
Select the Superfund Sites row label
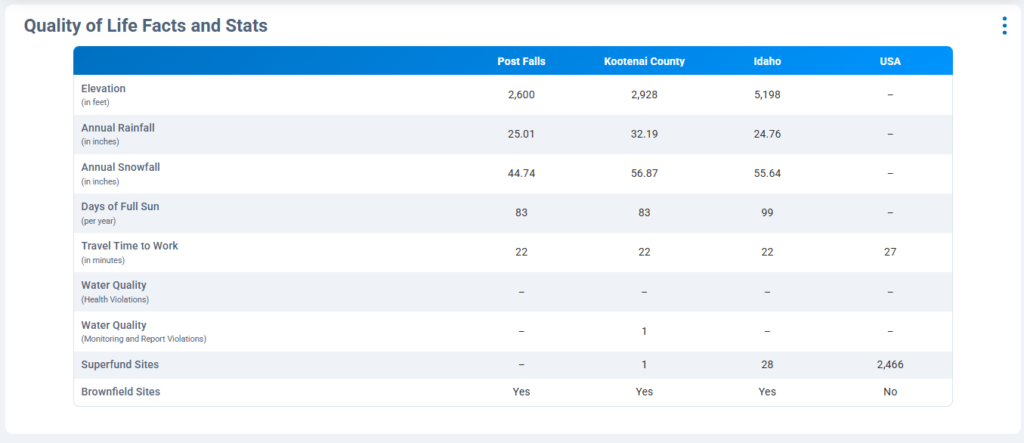[119, 365]
